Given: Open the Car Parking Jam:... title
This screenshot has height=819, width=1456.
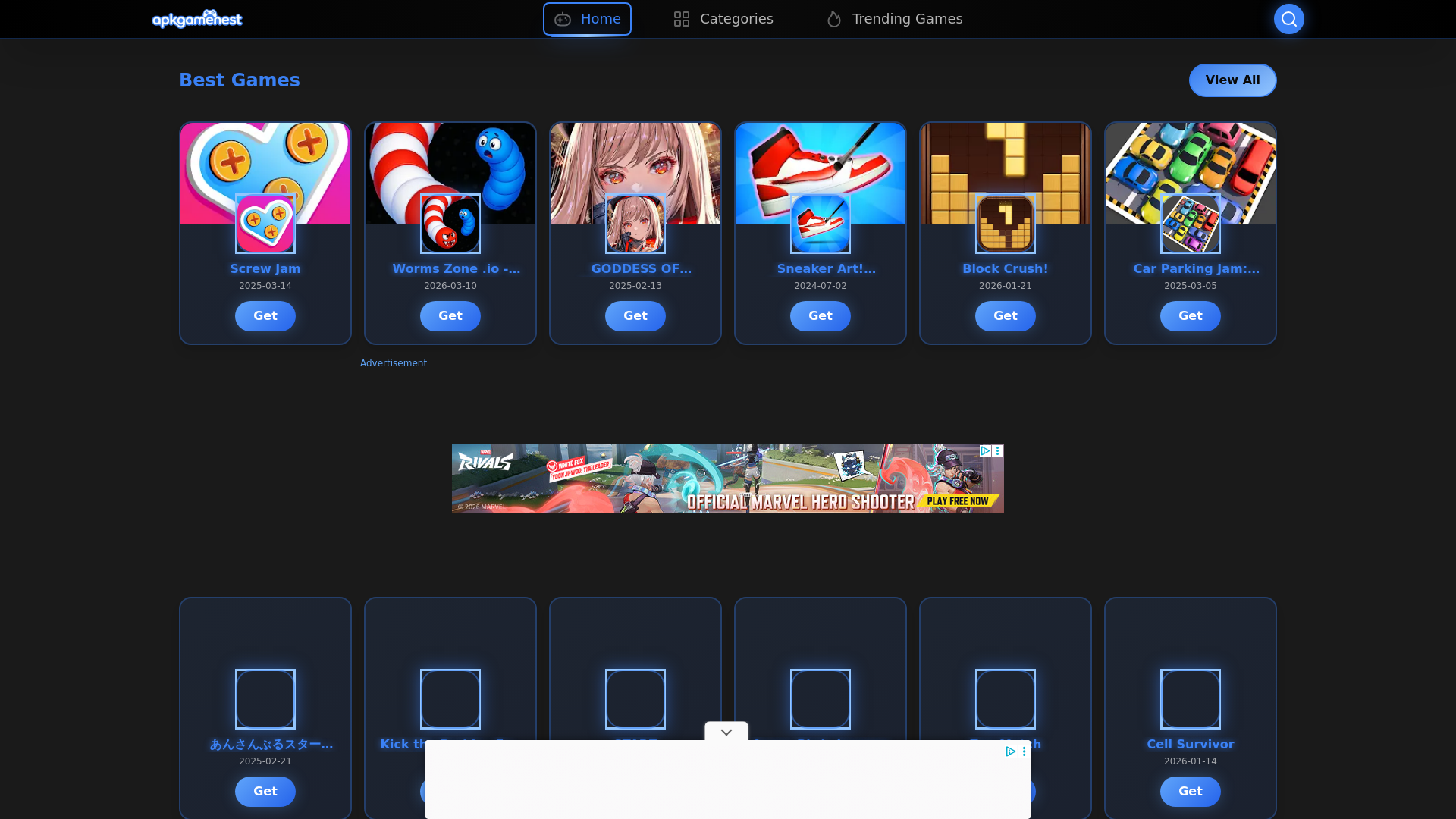Looking at the screenshot, I should click(x=1197, y=268).
